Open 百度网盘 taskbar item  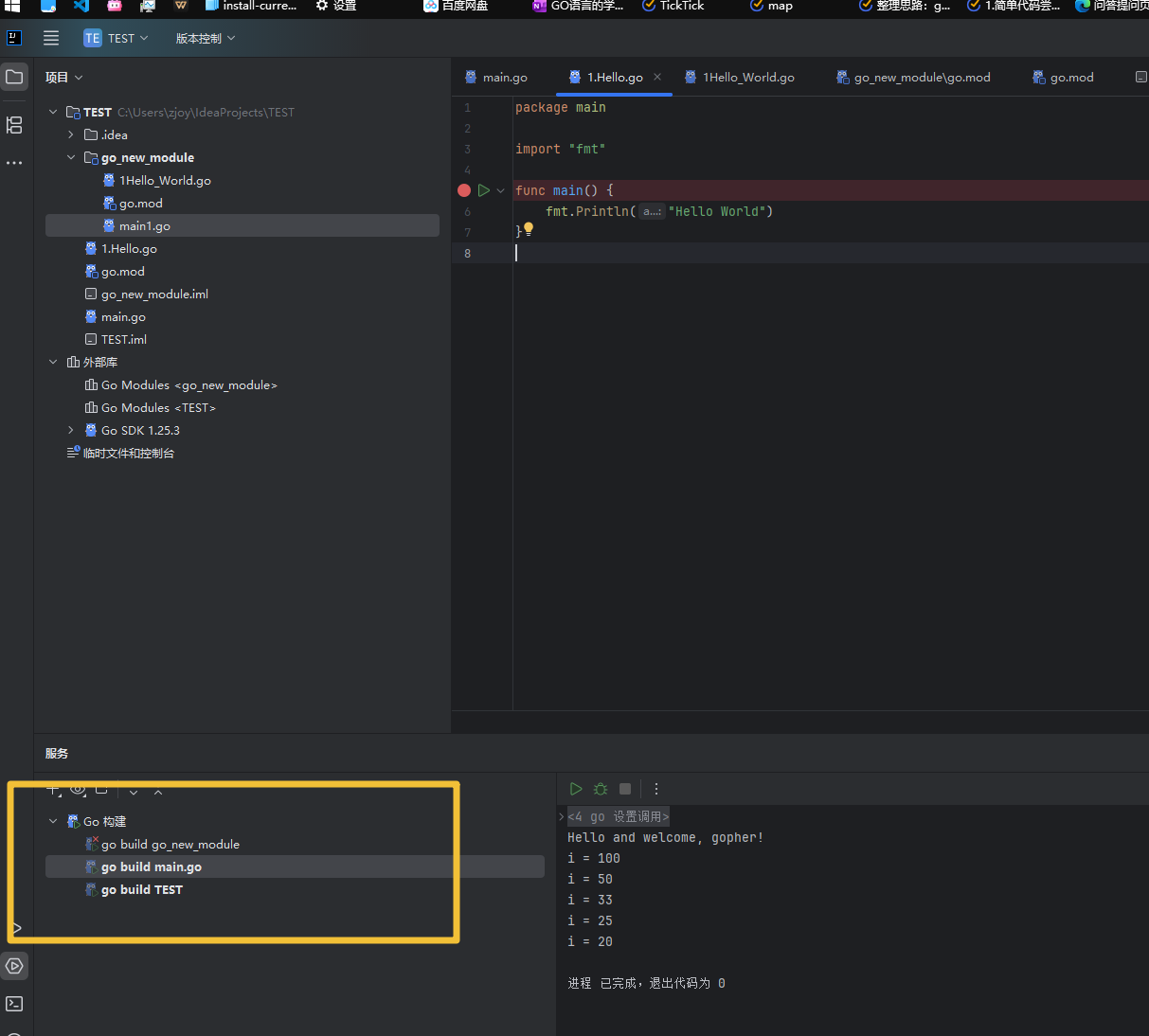tap(456, 6)
